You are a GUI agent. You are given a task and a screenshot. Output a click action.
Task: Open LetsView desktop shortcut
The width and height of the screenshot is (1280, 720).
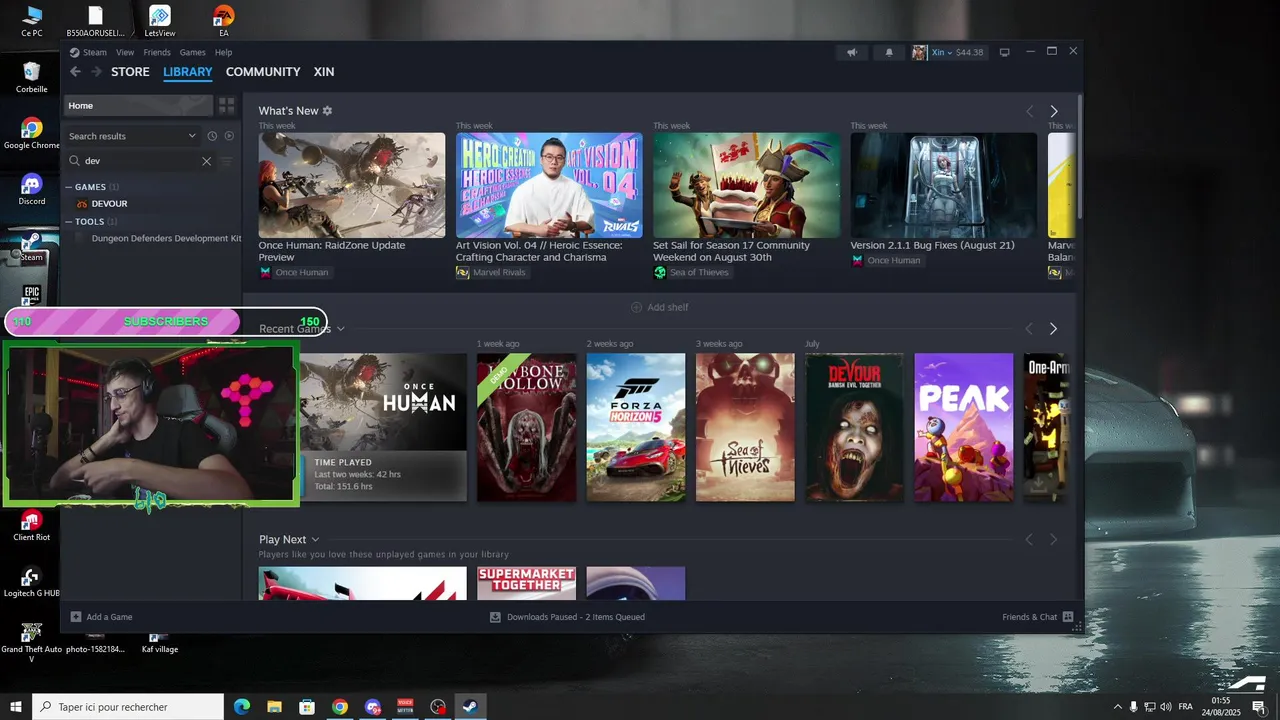tap(160, 21)
